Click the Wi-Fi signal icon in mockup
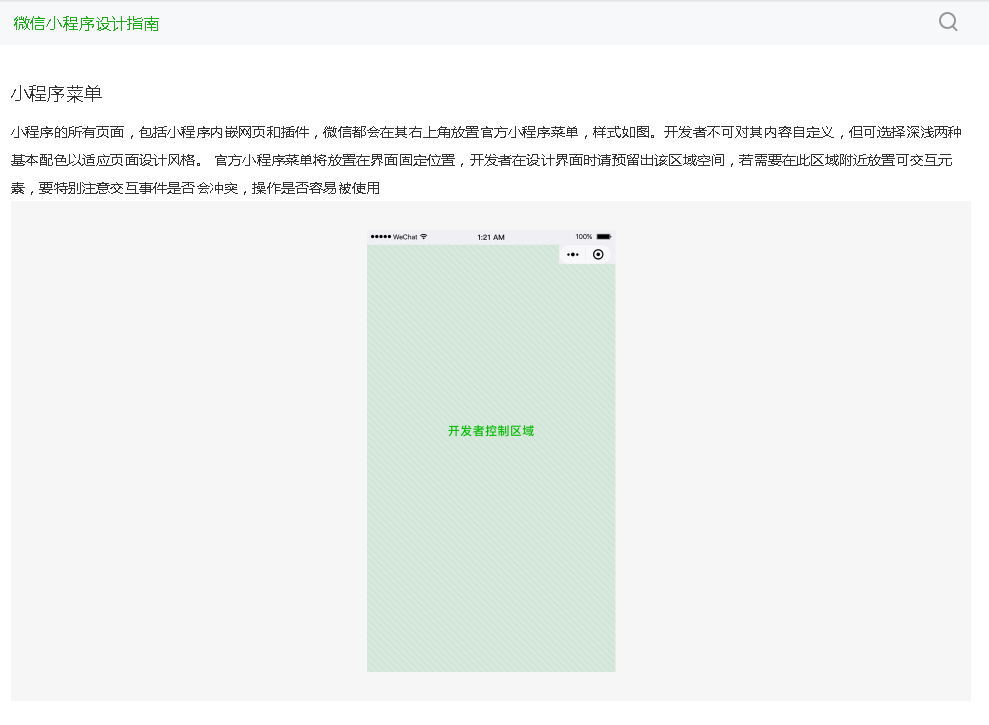Screen dimensions: 989x725 (424, 237)
